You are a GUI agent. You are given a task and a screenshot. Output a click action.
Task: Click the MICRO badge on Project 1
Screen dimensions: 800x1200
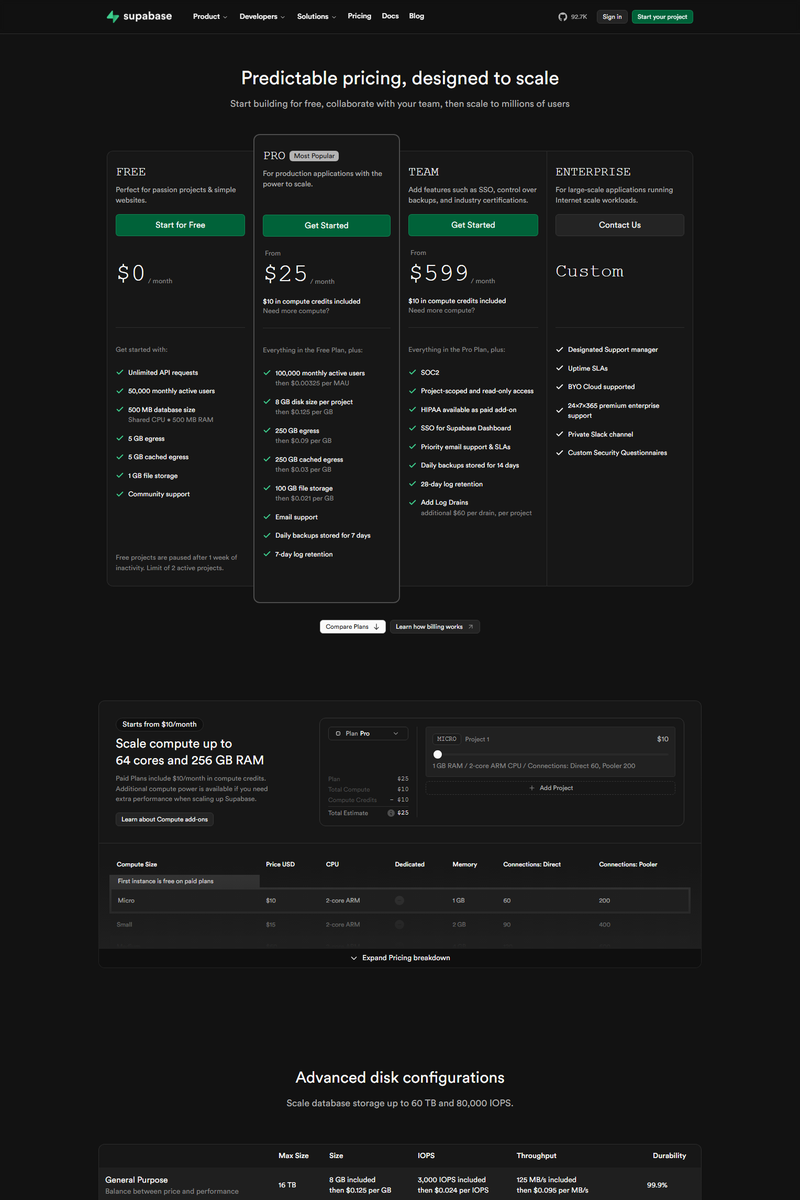446,739
